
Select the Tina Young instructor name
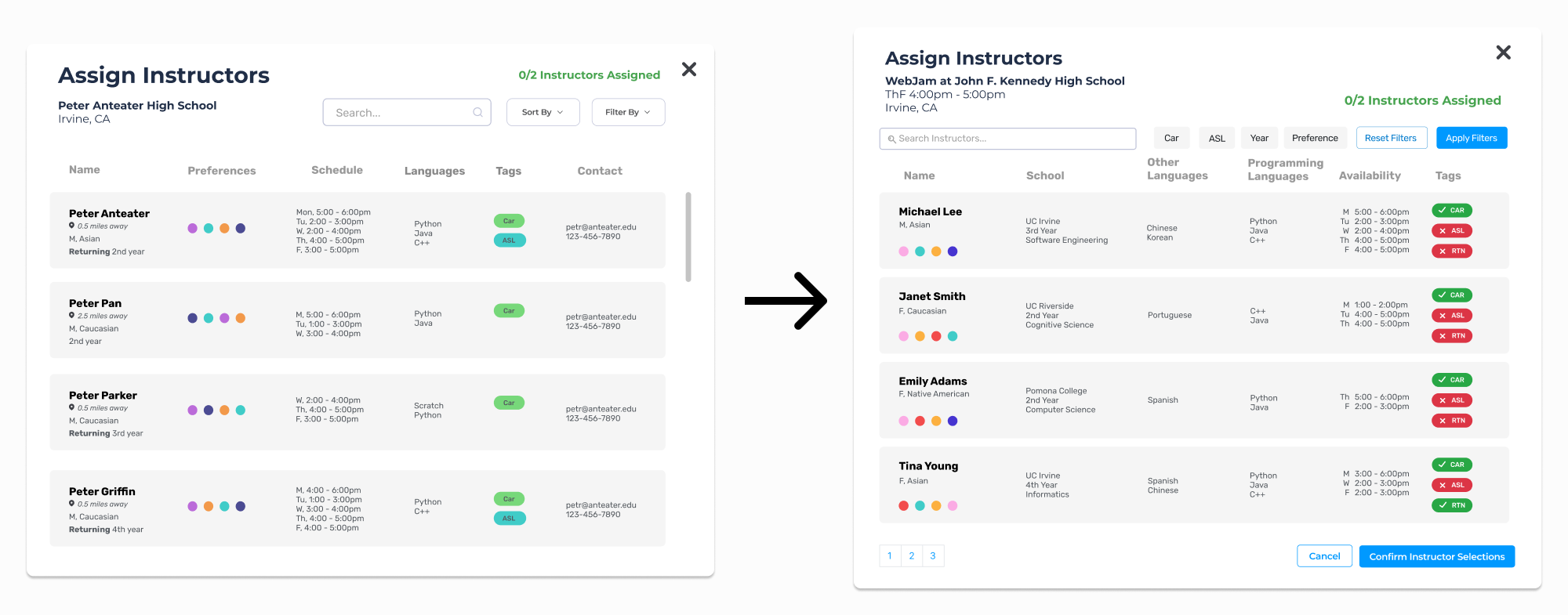[928, 465]
